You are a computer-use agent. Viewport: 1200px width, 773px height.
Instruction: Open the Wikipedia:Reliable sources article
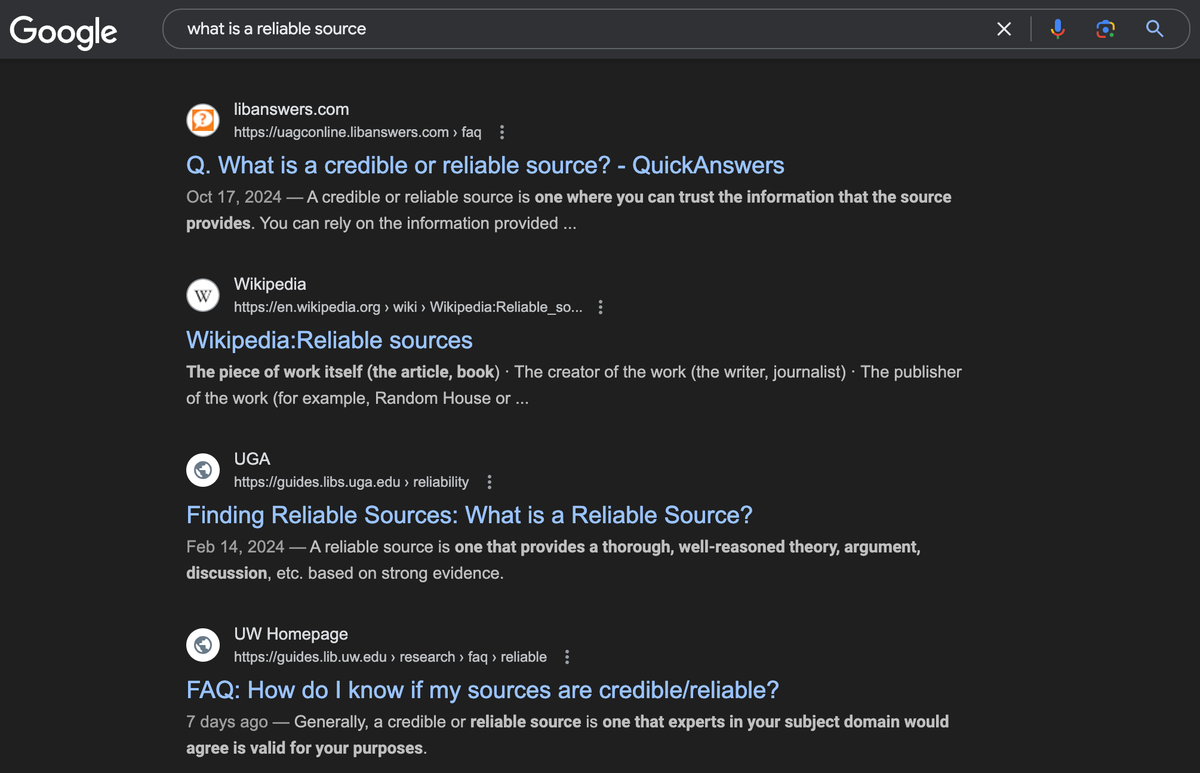point(329,340)
